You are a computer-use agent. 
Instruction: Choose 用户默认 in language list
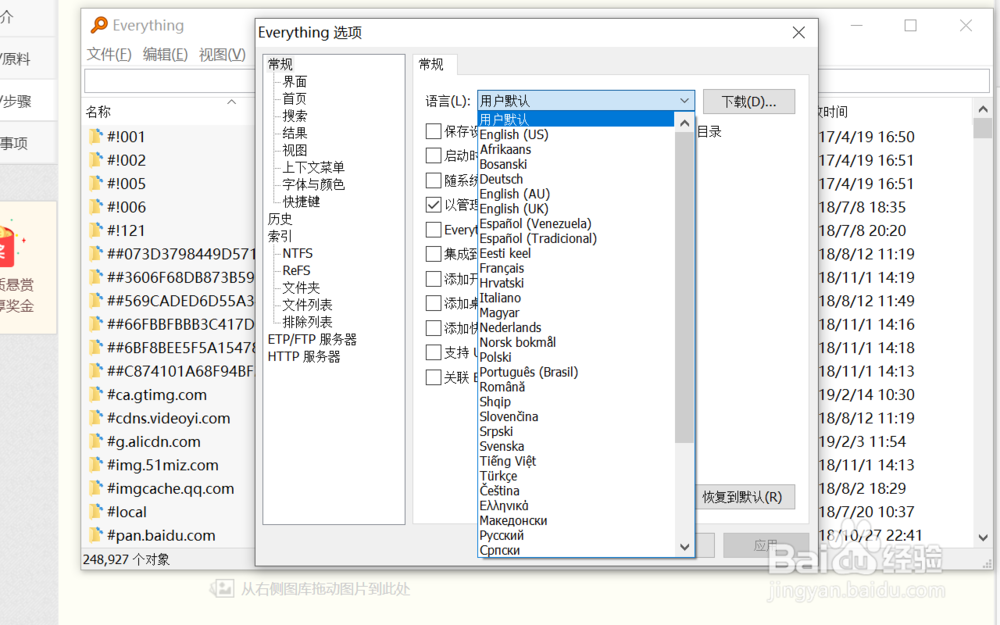pyautogui.click(x=576, y=119)
